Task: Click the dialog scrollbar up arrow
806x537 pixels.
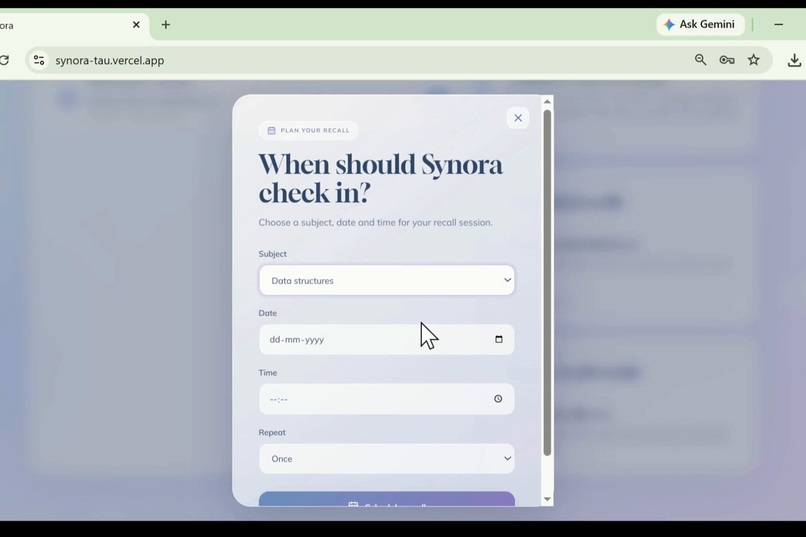Action: coord(547,102)
